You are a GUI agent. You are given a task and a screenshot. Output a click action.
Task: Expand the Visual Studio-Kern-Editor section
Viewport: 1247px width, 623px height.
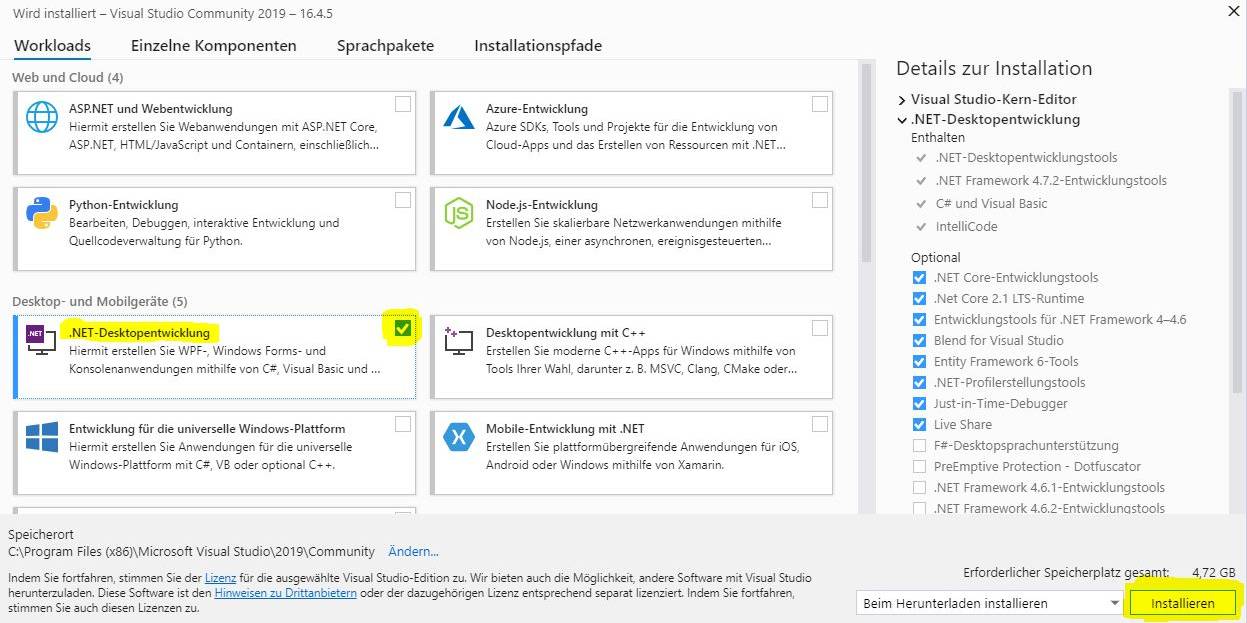(902, 100)
